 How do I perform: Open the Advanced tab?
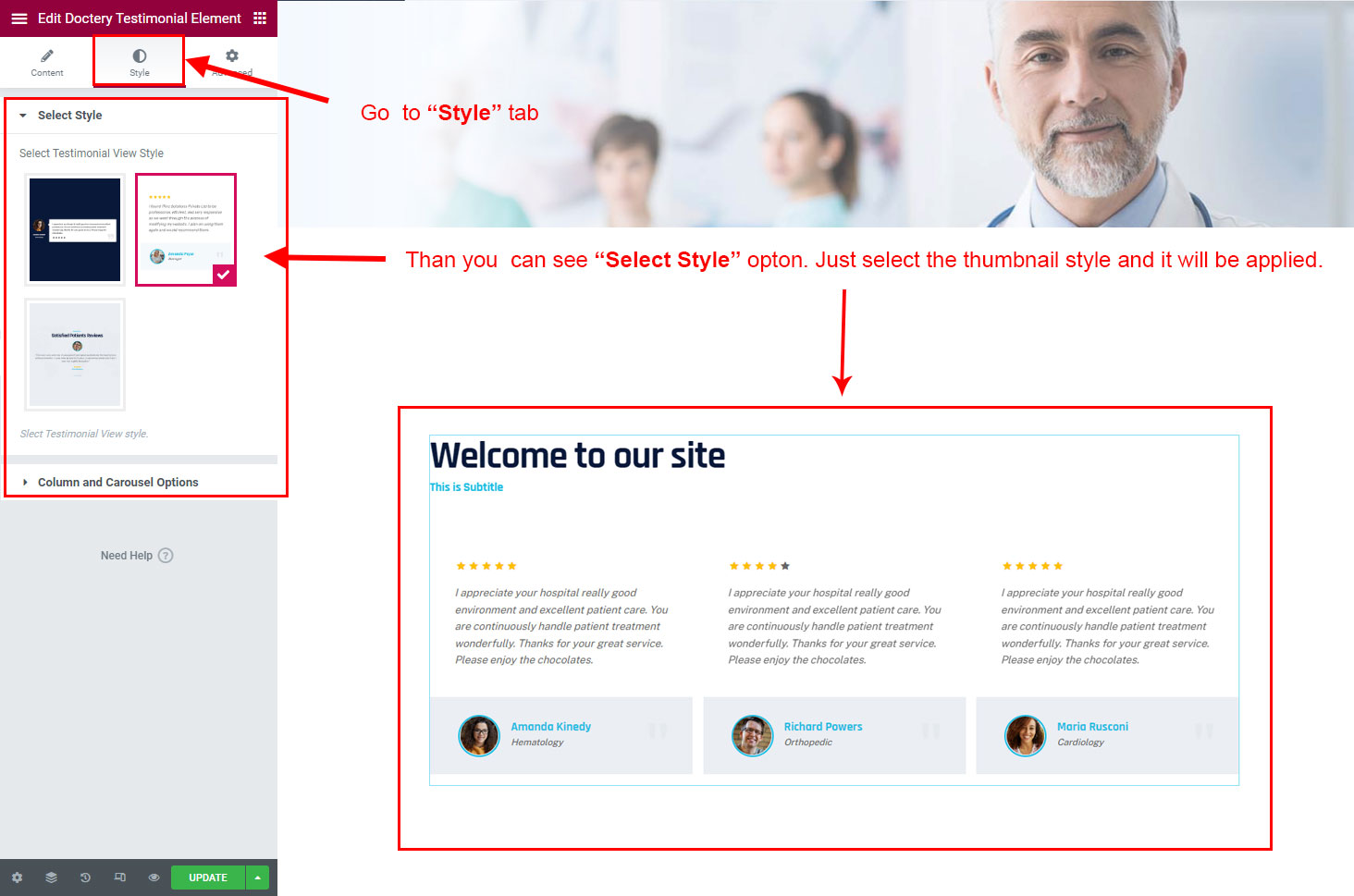(x=231, y=62)
